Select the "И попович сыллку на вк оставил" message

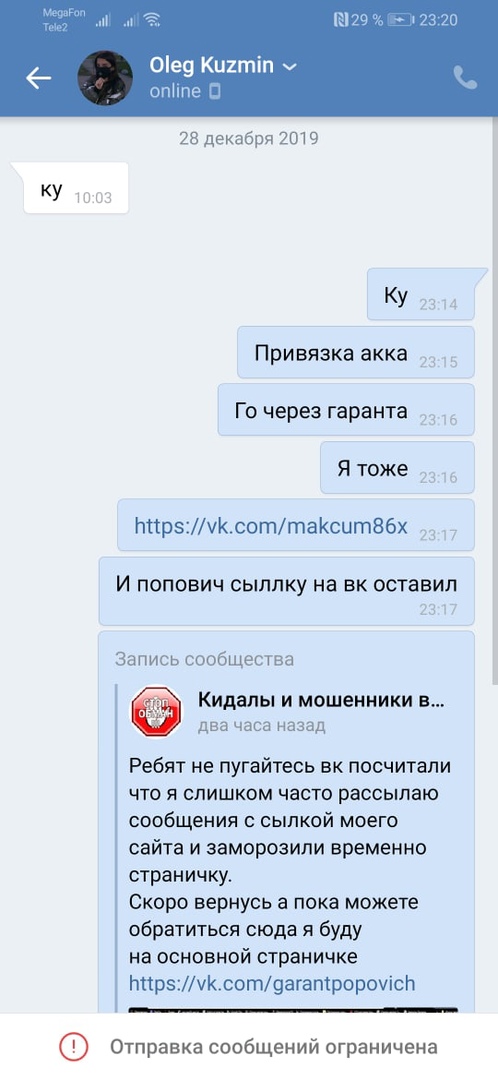[x=287, y=591]
